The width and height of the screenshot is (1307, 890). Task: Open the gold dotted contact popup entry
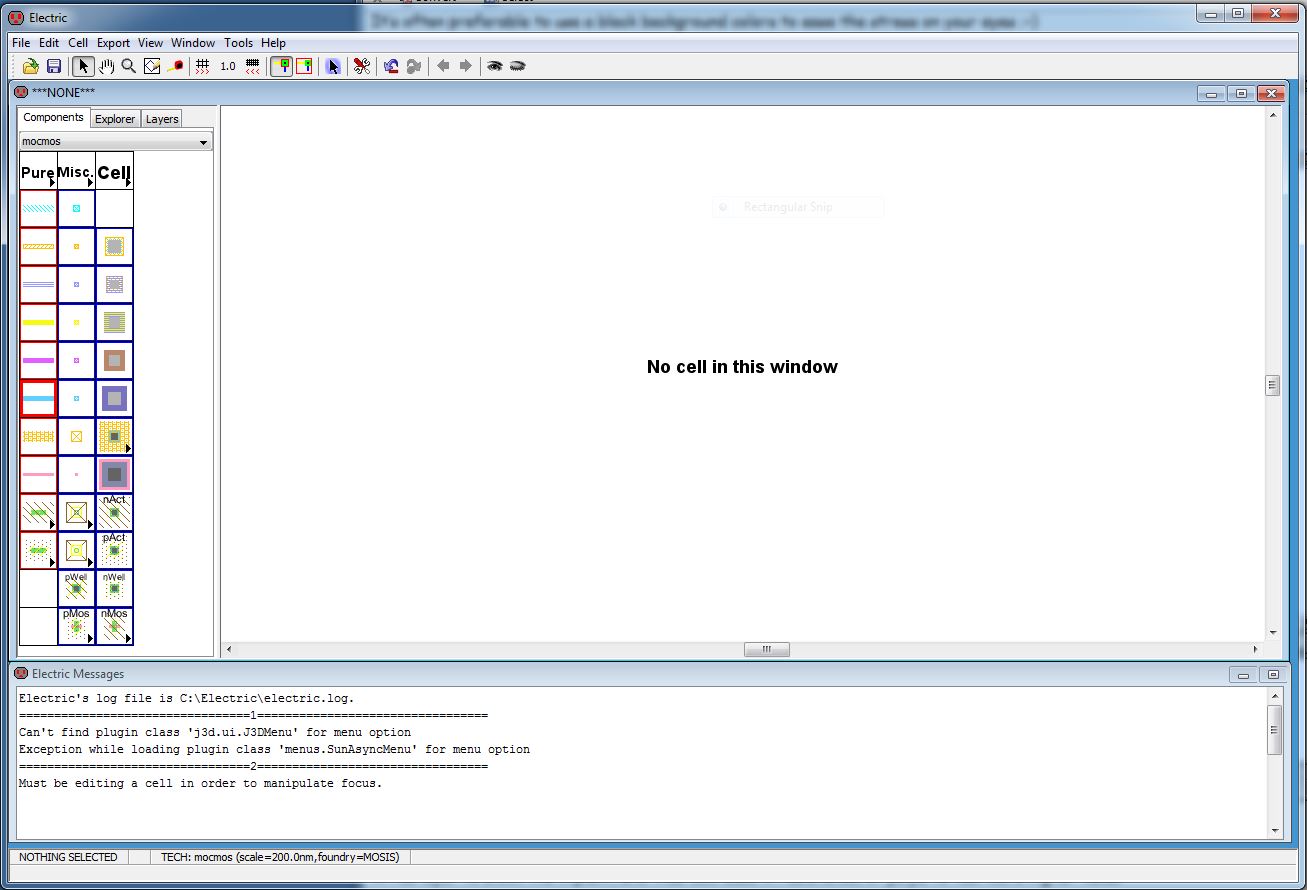point(114,437)
